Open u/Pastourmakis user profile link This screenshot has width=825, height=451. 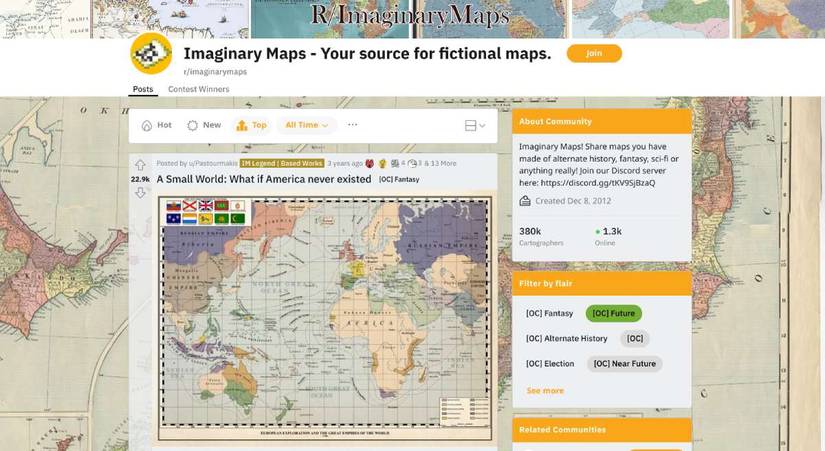[x=213, y=163]
